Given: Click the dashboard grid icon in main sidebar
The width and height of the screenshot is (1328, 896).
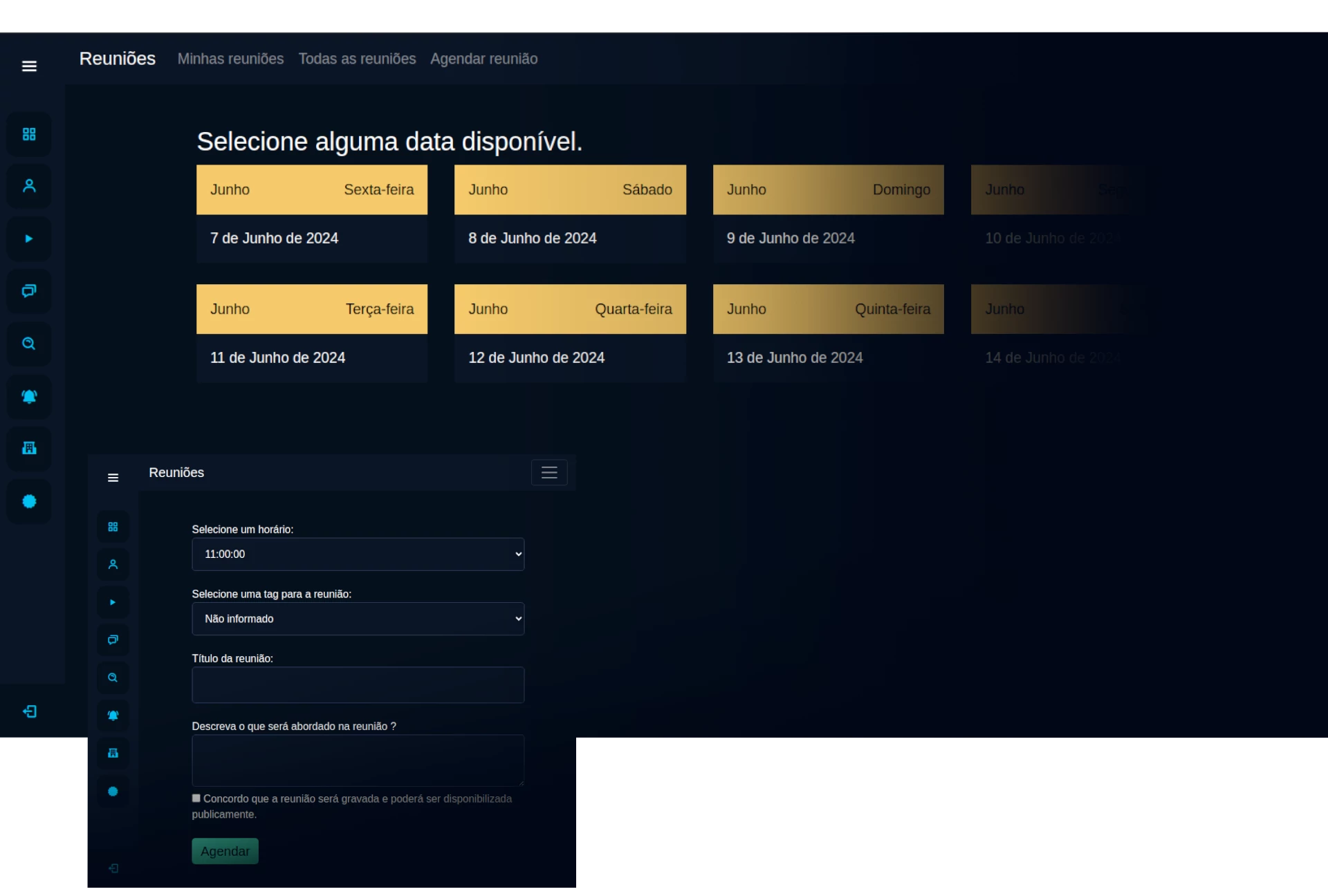Looking at the screenshot, I should [29, 134].
